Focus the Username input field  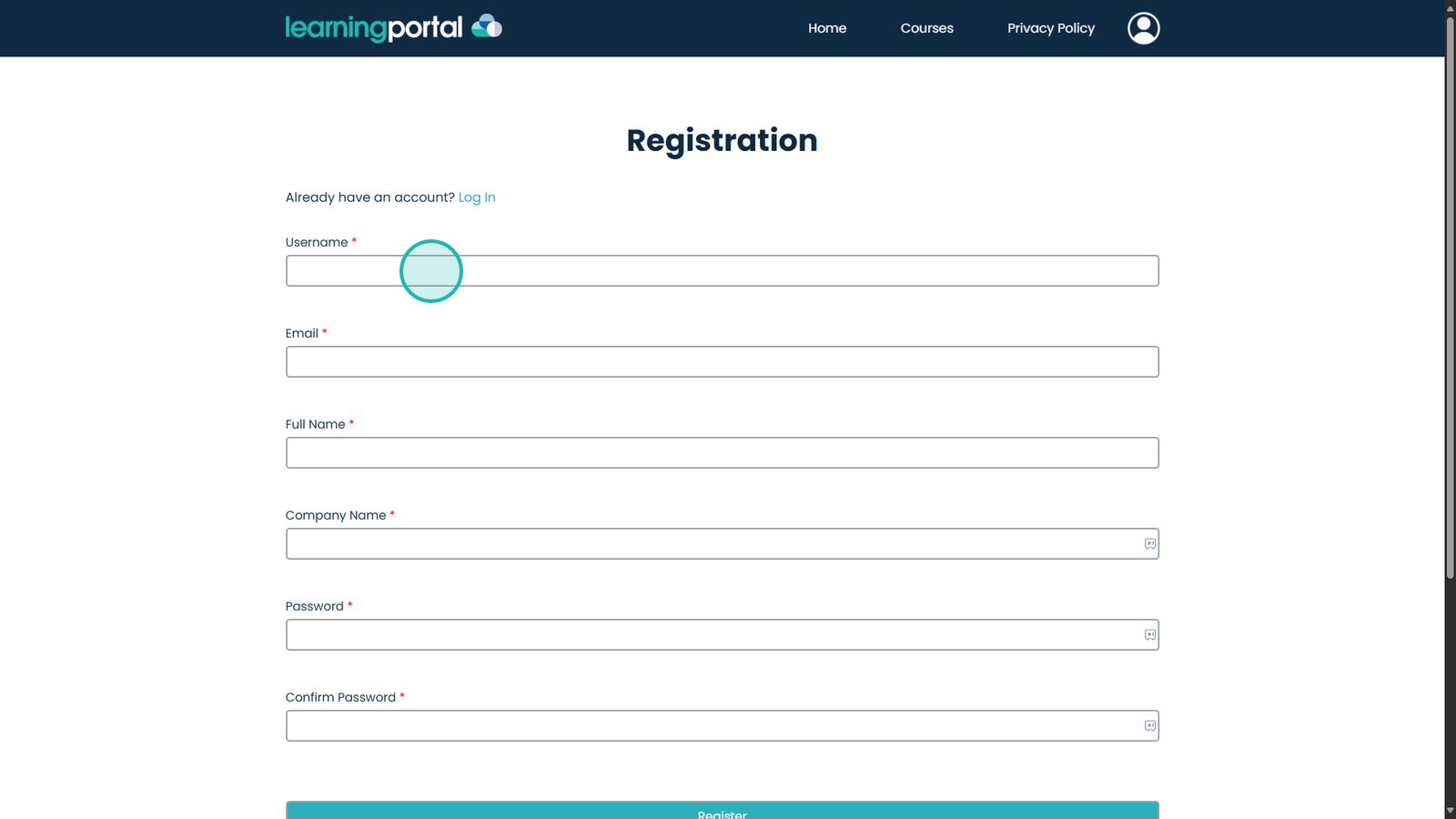point(723,271)
